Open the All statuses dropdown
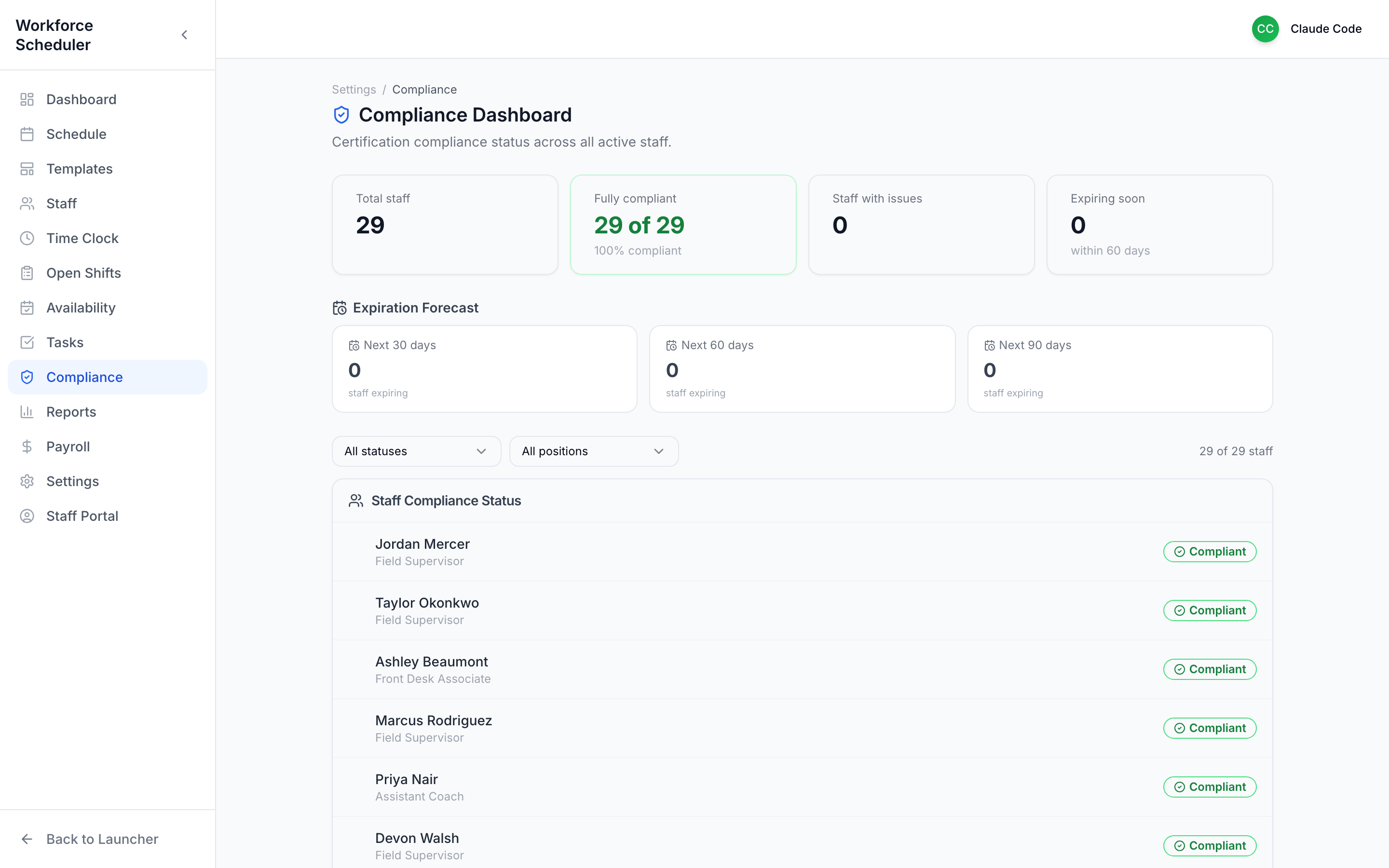Viewport: 1389px width, 868px height. click(416, 451)
